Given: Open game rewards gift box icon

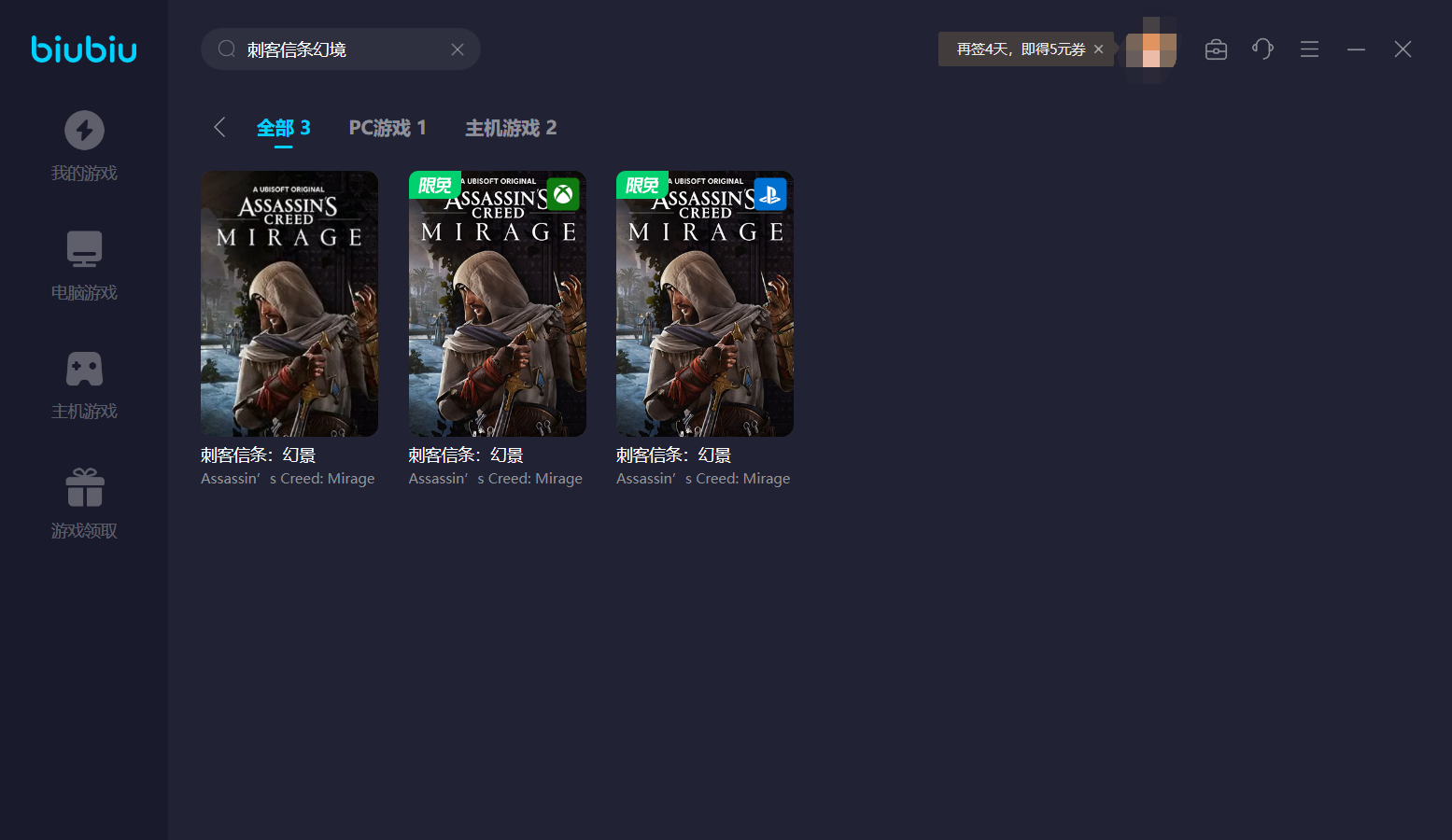Looking at the screenshot, I should tap(84, 487).
